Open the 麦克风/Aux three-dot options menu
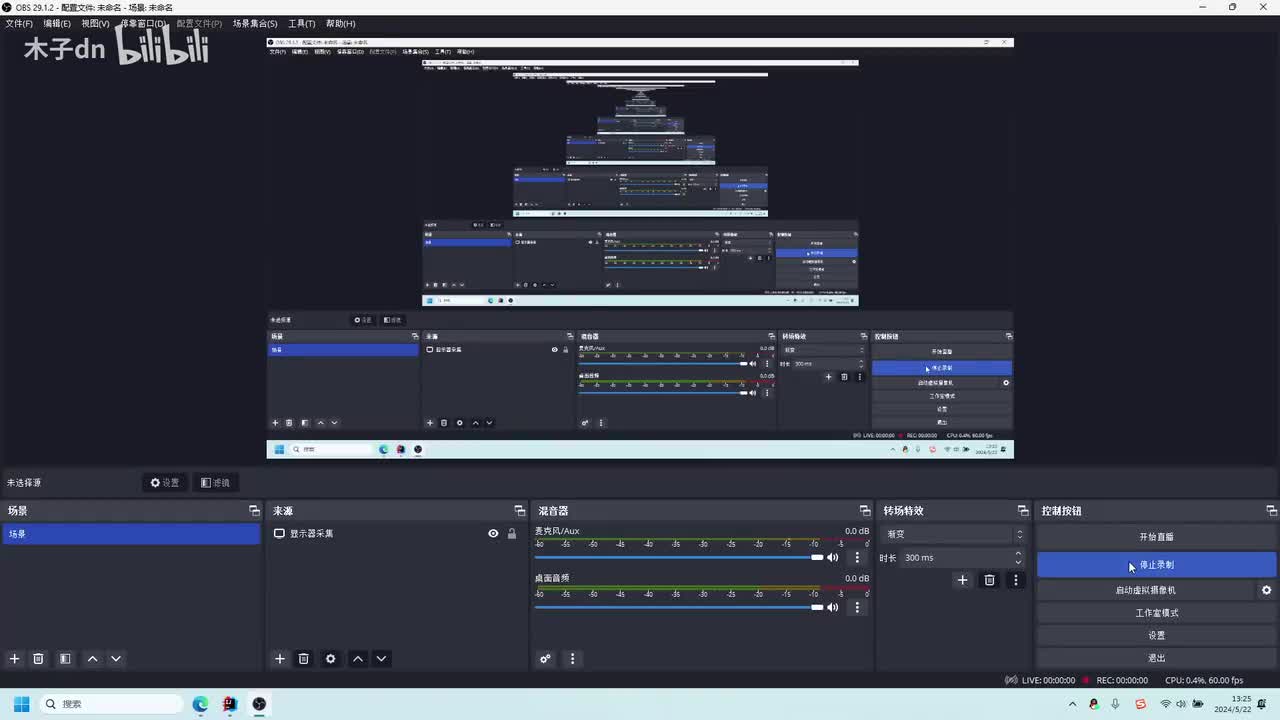1280x720 pixels. [x=857, y=558]
